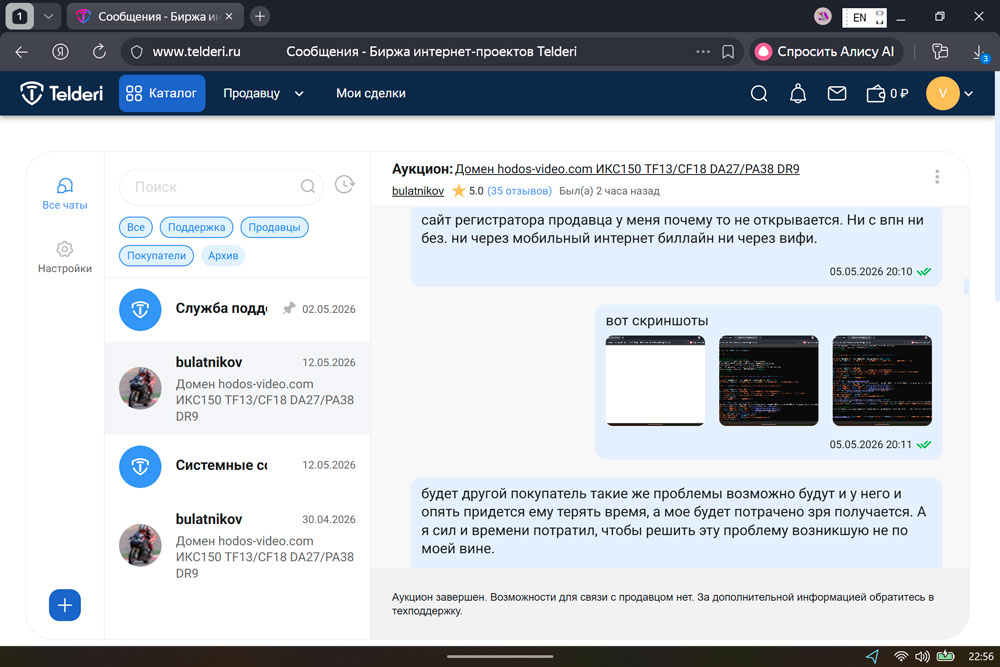Screen dimensions: 1000x667
Task: Open the clock showing 22:56
Action: 980,656
